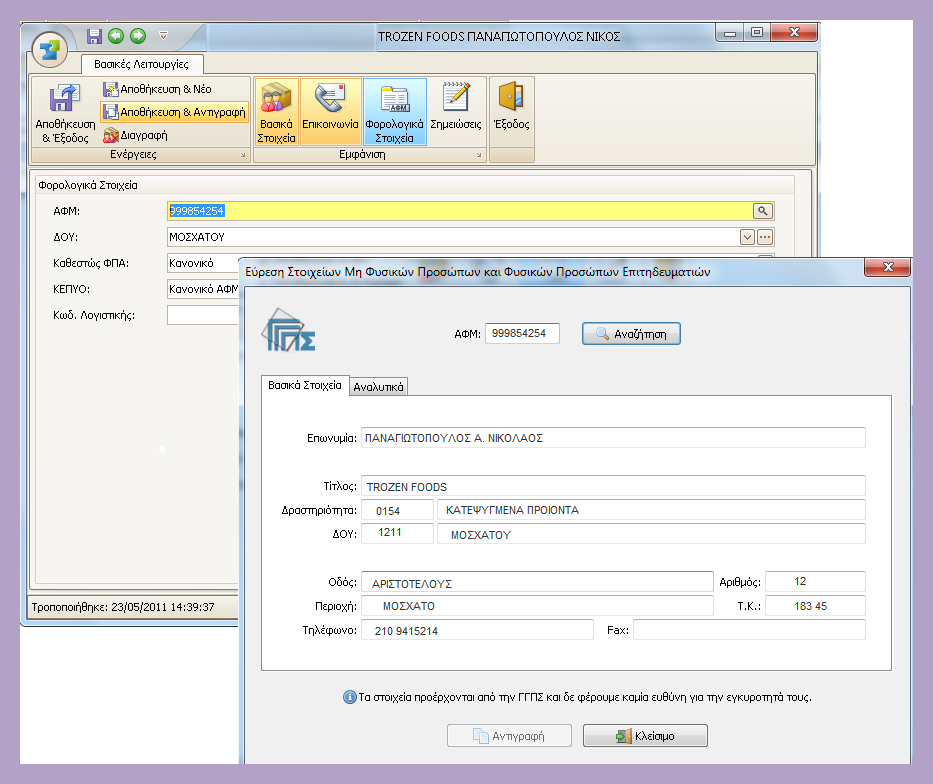The height and width of the screenshot is (784, 933).
Task: Choose Αποθήκευση & Αντιγραφή
Action: (174, 112)
